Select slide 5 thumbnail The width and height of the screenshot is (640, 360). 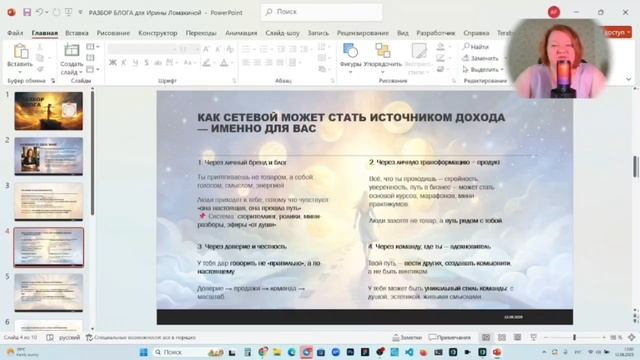click(x=49, y=293)
